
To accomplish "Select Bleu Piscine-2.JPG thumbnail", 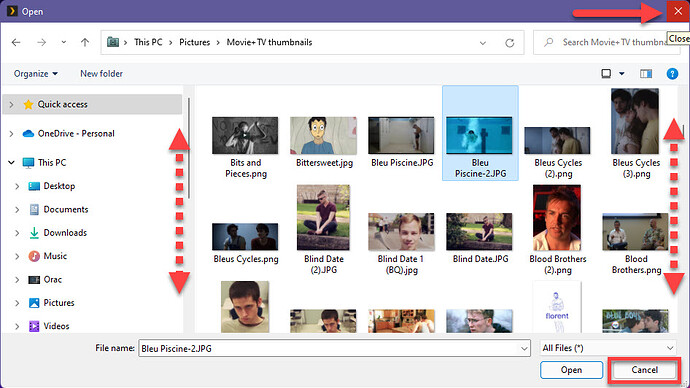I will click(x=479, y=135).
